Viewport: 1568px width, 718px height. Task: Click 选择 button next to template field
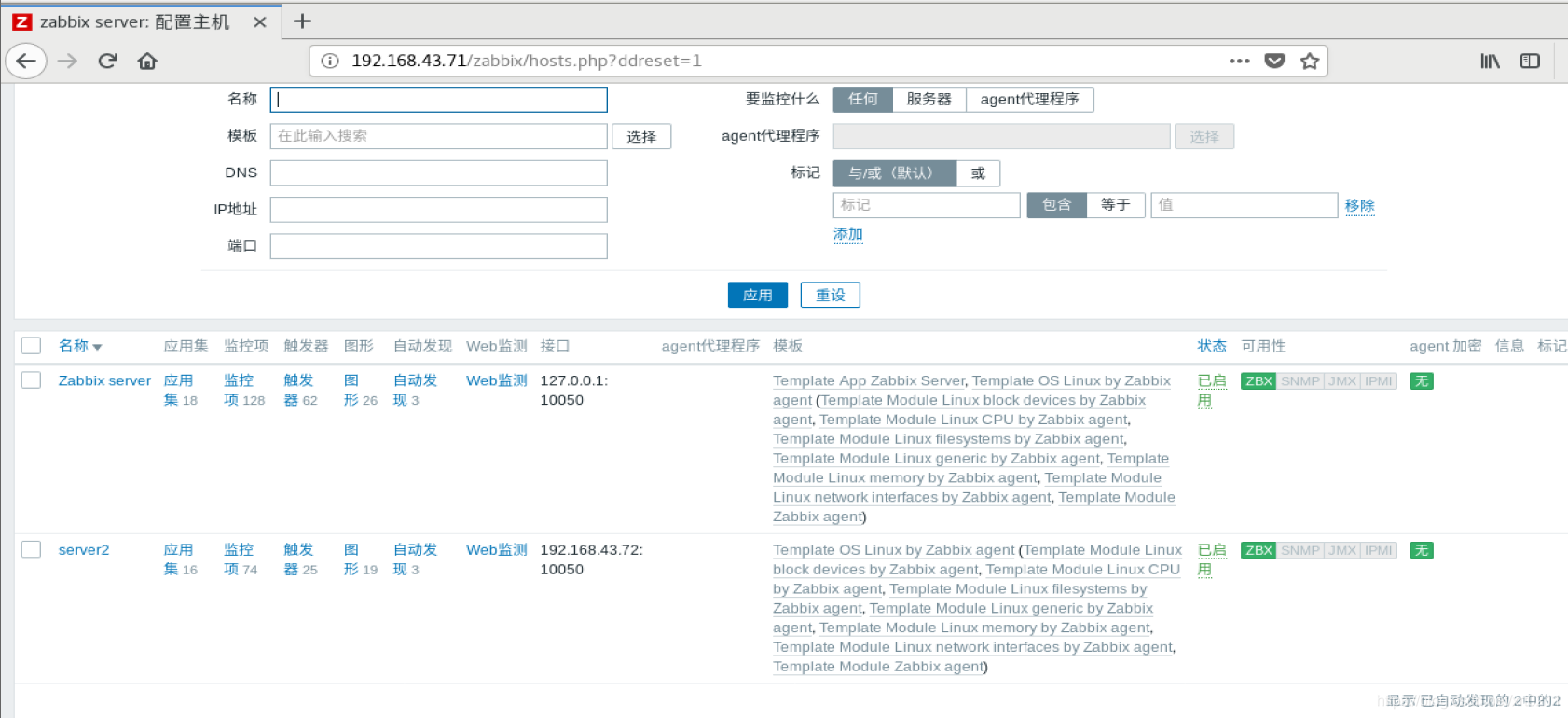[641, 137]
